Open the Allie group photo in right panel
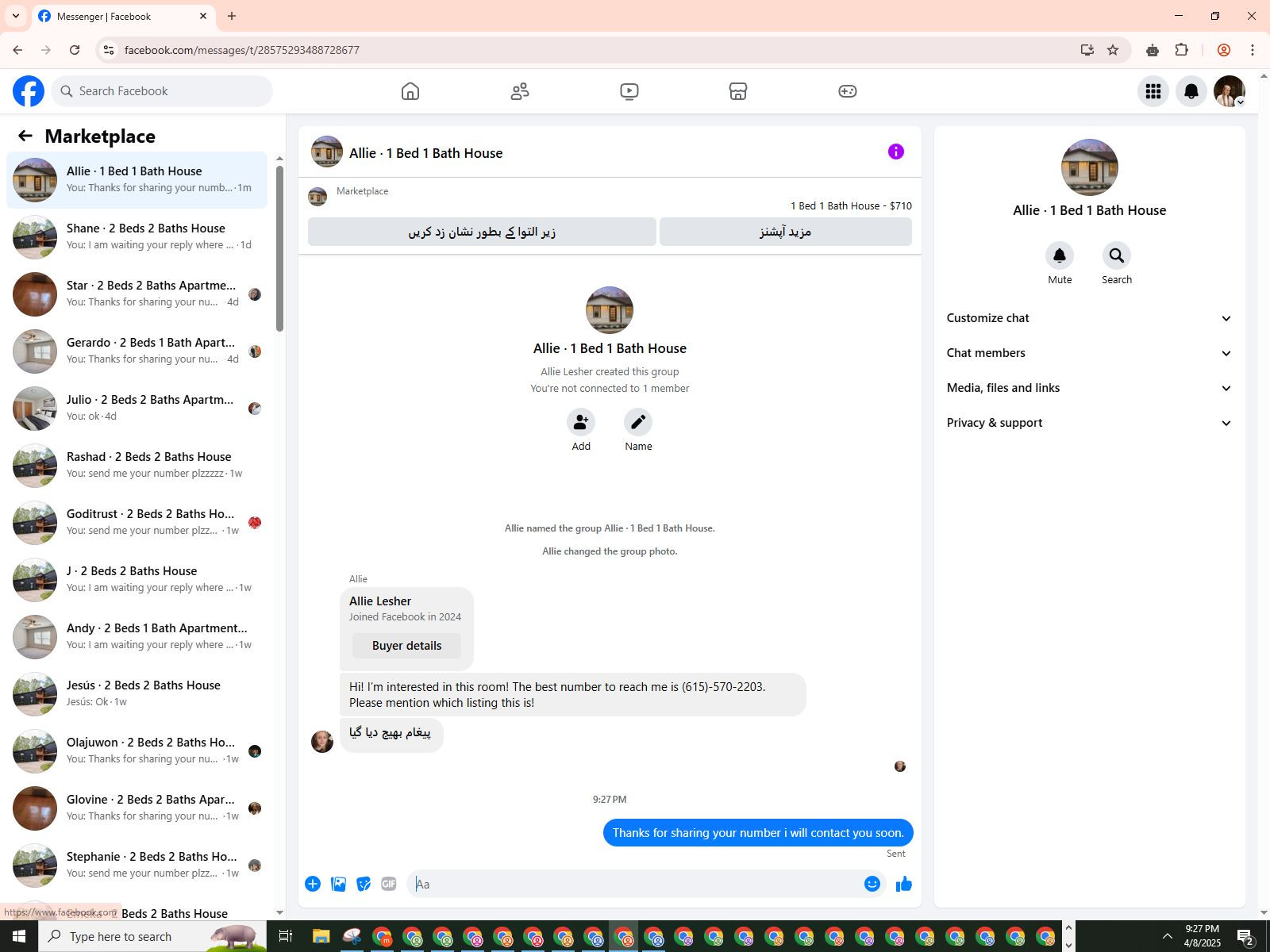This screenshot has height=952, width=1270. coord(1089,167)
